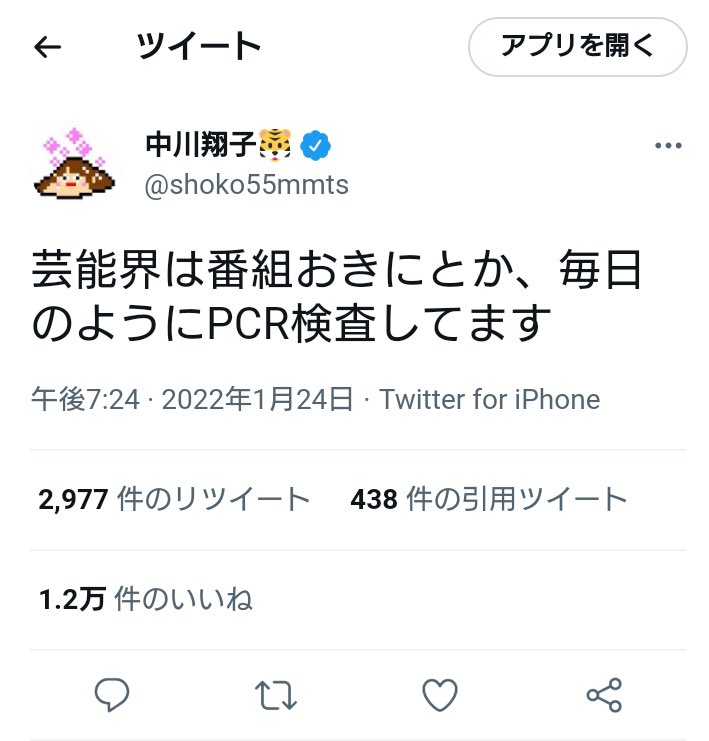Click the pink sparkles on the avatar
The image size is (709, 741).
click(72, 144)
